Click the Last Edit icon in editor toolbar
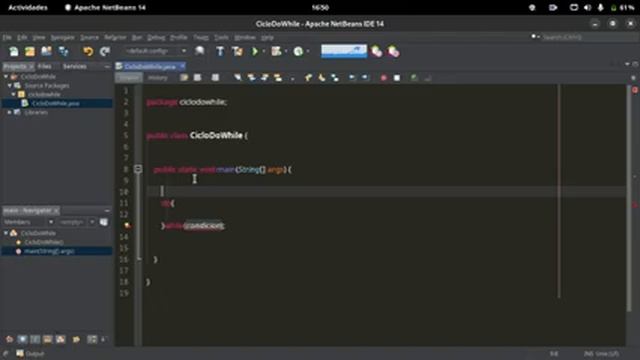This screenshot has width=640, height=360. coord(184,78)
